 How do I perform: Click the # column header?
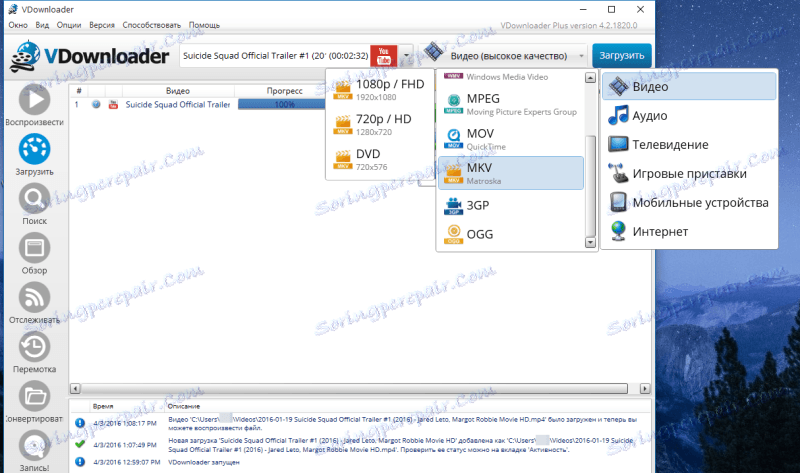[x=79, y=91]
